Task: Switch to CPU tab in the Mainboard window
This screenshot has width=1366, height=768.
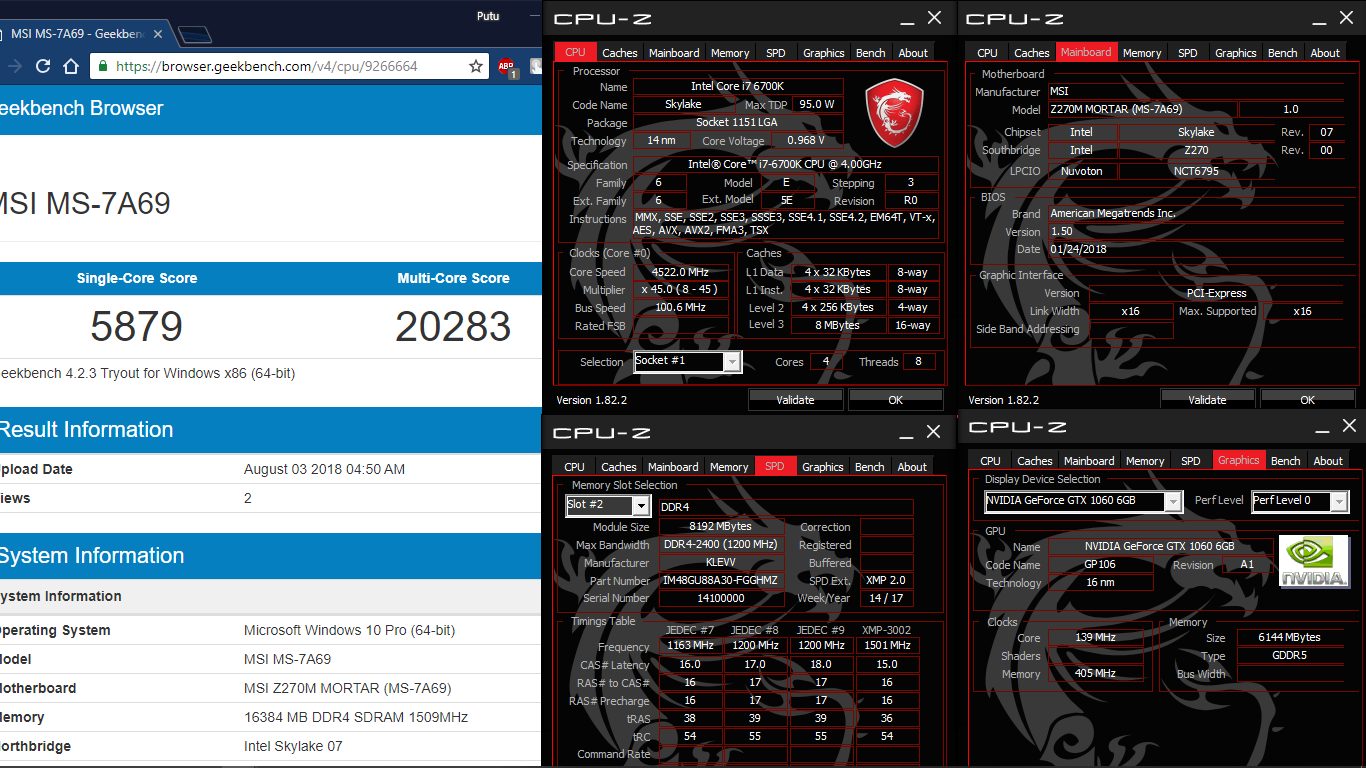Action: click(987, 53)
